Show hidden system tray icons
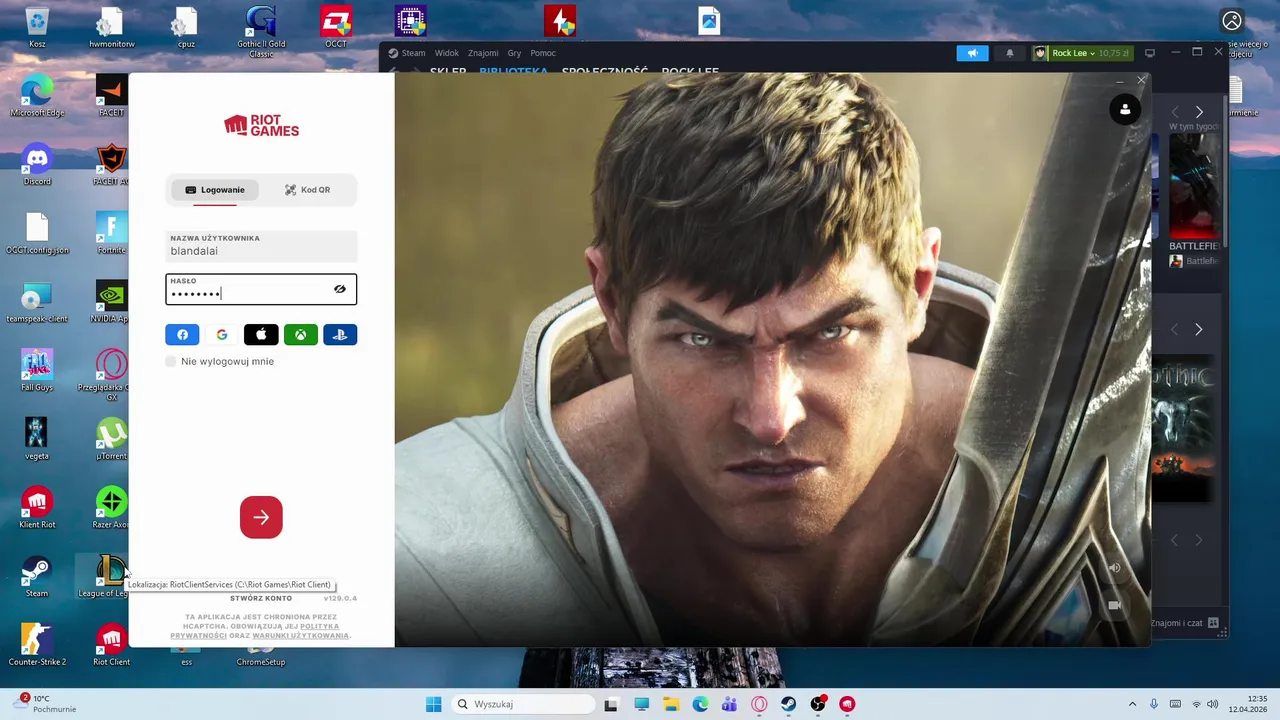This screenshot has width=1280, height=720. (x=1132, y=704)
